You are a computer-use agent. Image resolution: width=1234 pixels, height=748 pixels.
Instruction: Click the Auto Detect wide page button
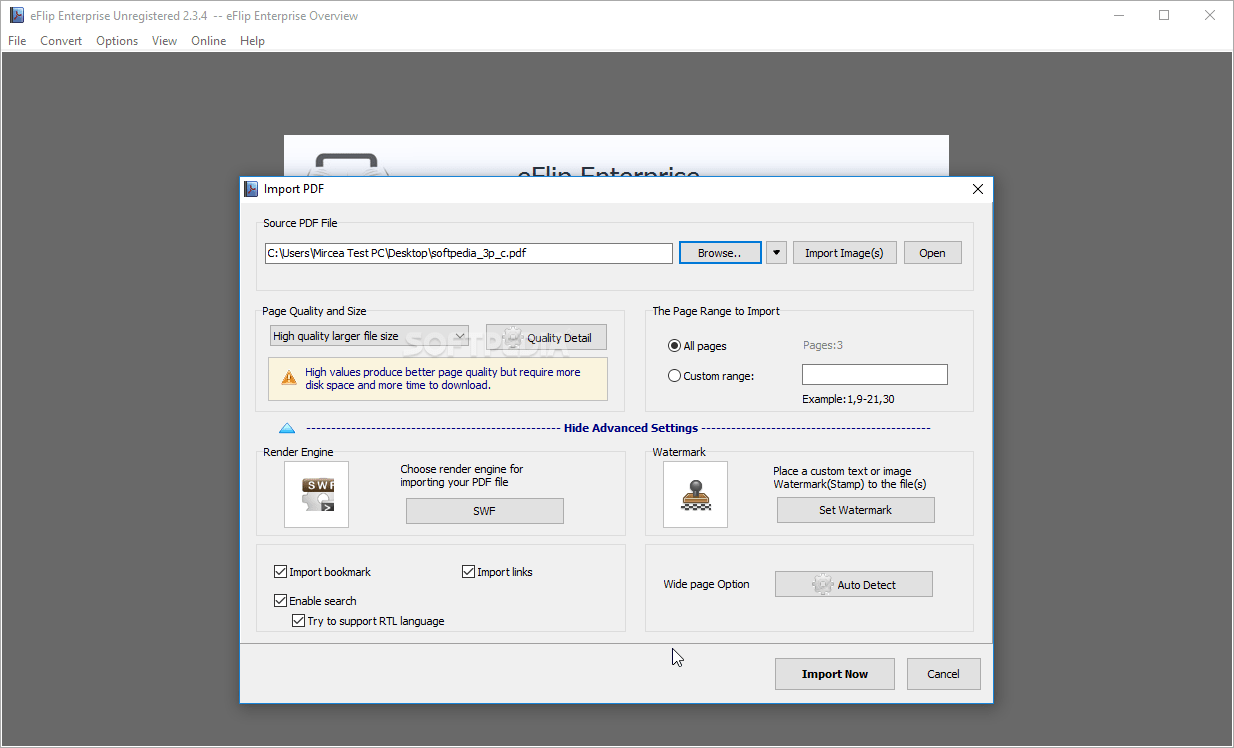(854, 585)
